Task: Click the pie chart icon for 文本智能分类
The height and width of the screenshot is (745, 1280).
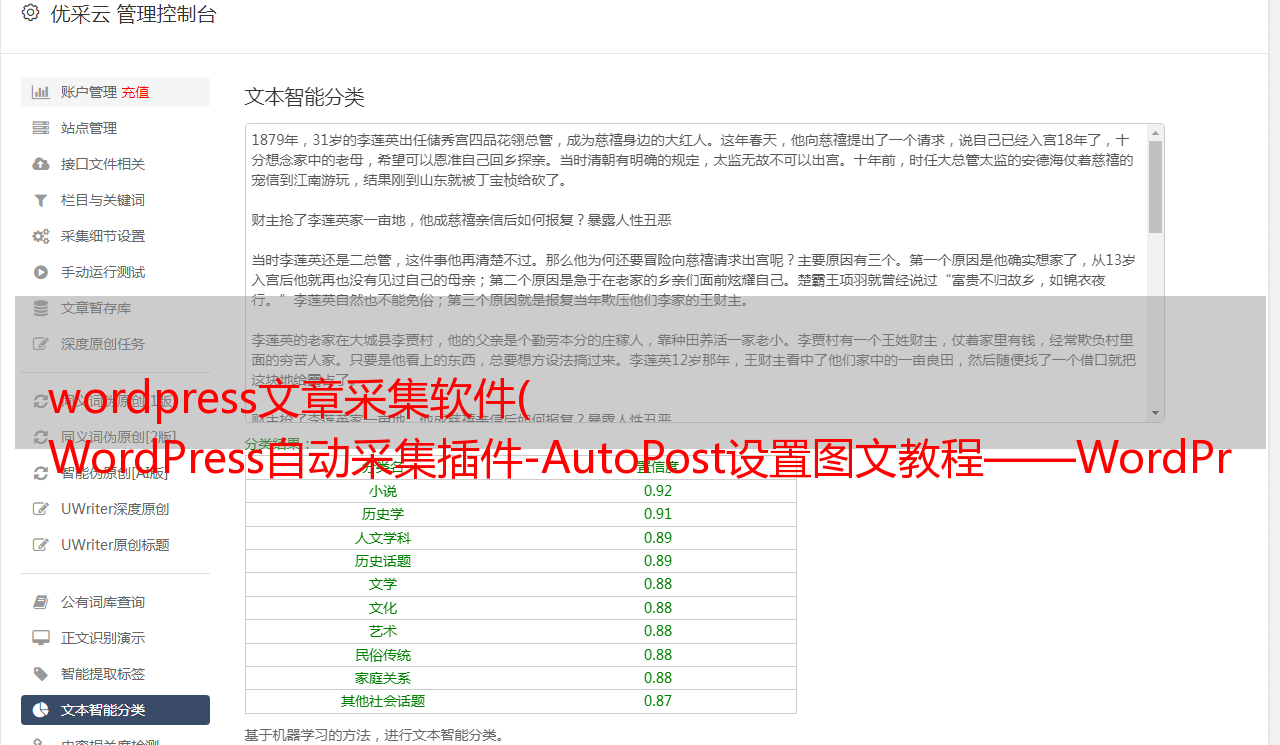Action: point(41,710)
